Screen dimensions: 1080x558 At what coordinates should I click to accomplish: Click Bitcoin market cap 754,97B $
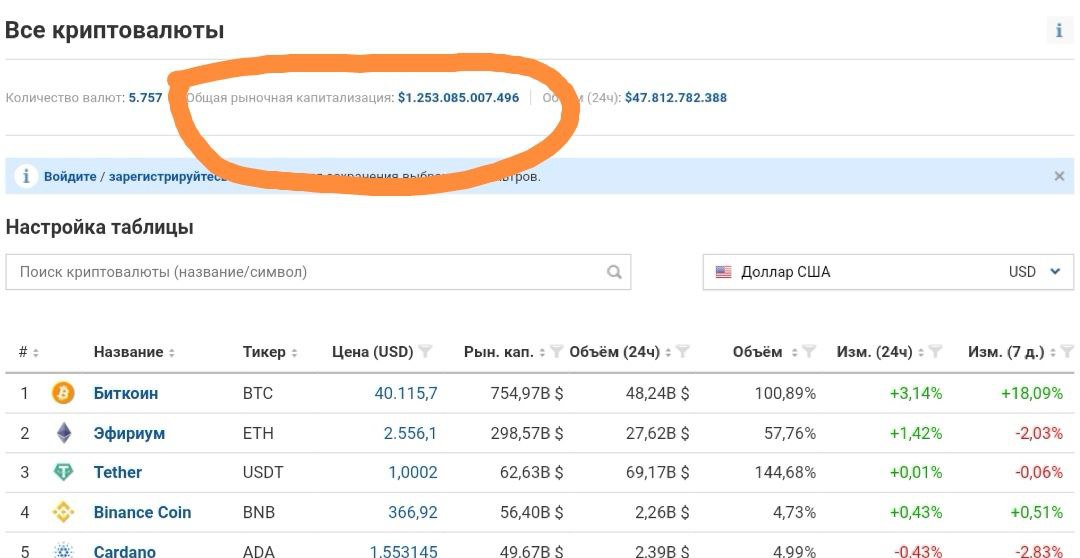tap(527, 393)
